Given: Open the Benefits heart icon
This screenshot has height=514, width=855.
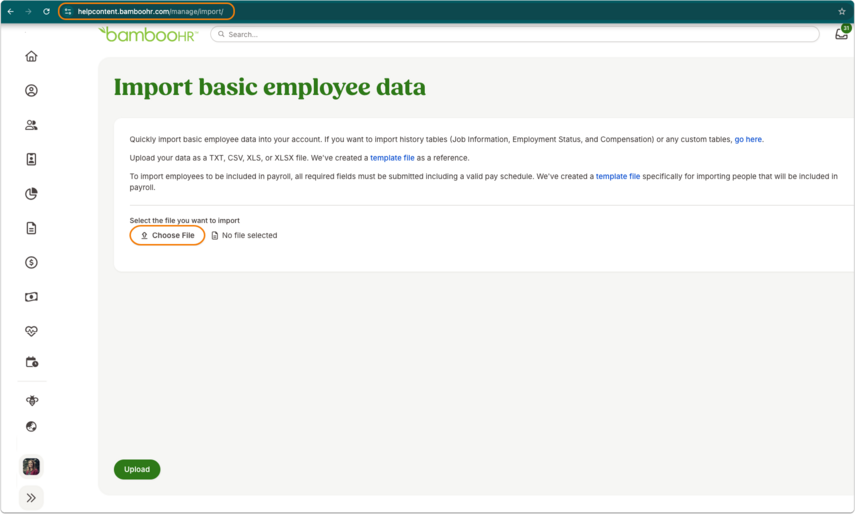Looking at the screenshot, I should pyautogui.click(x=31, y=331).
